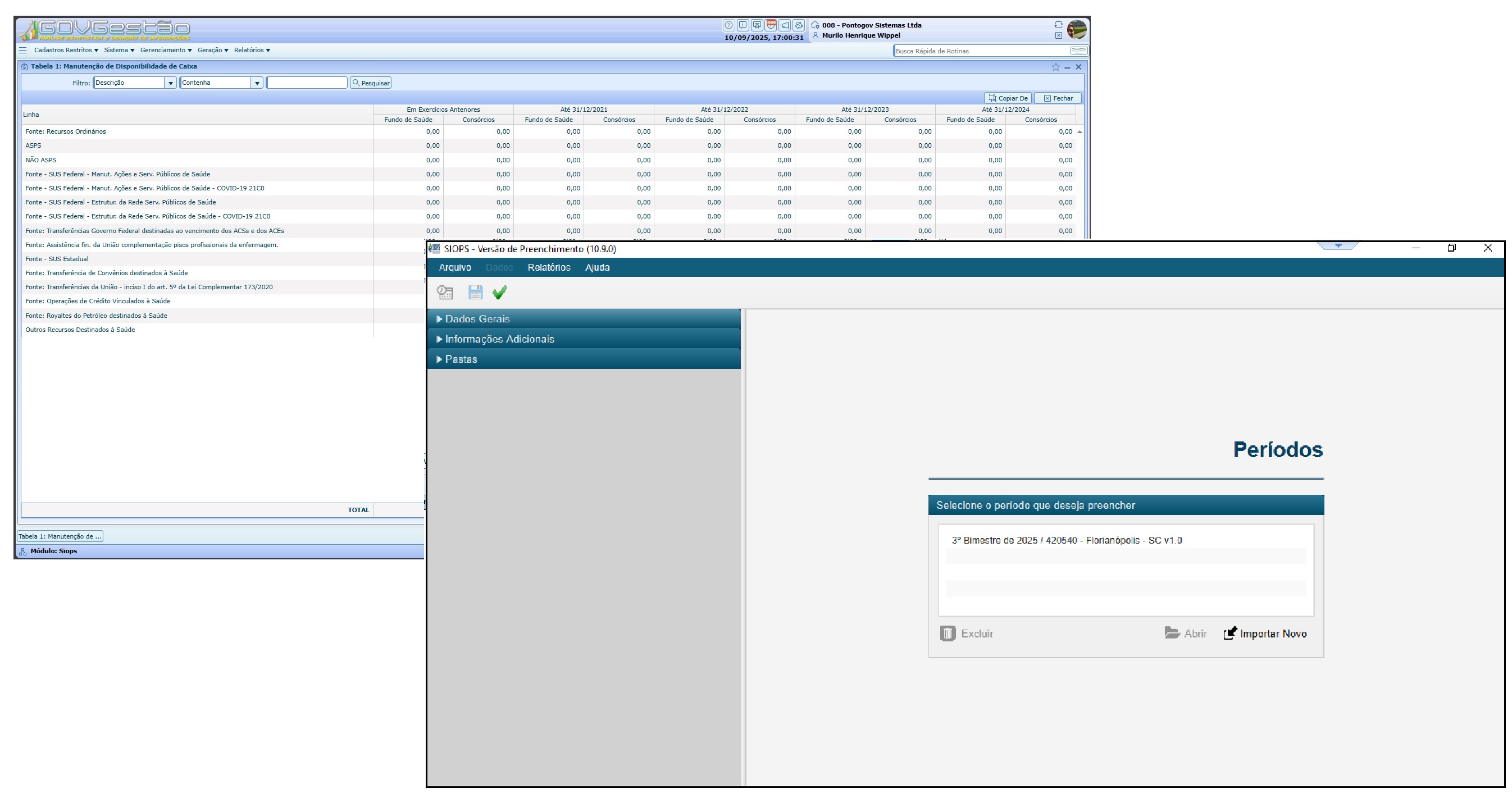
Task: Expand the Informações Adicionais section
Action: coord(499,339)
